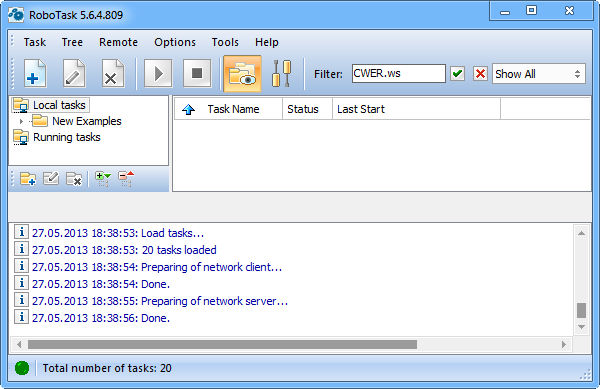Open the Options menu
The image size is (600, 389).
pos(175,42)
